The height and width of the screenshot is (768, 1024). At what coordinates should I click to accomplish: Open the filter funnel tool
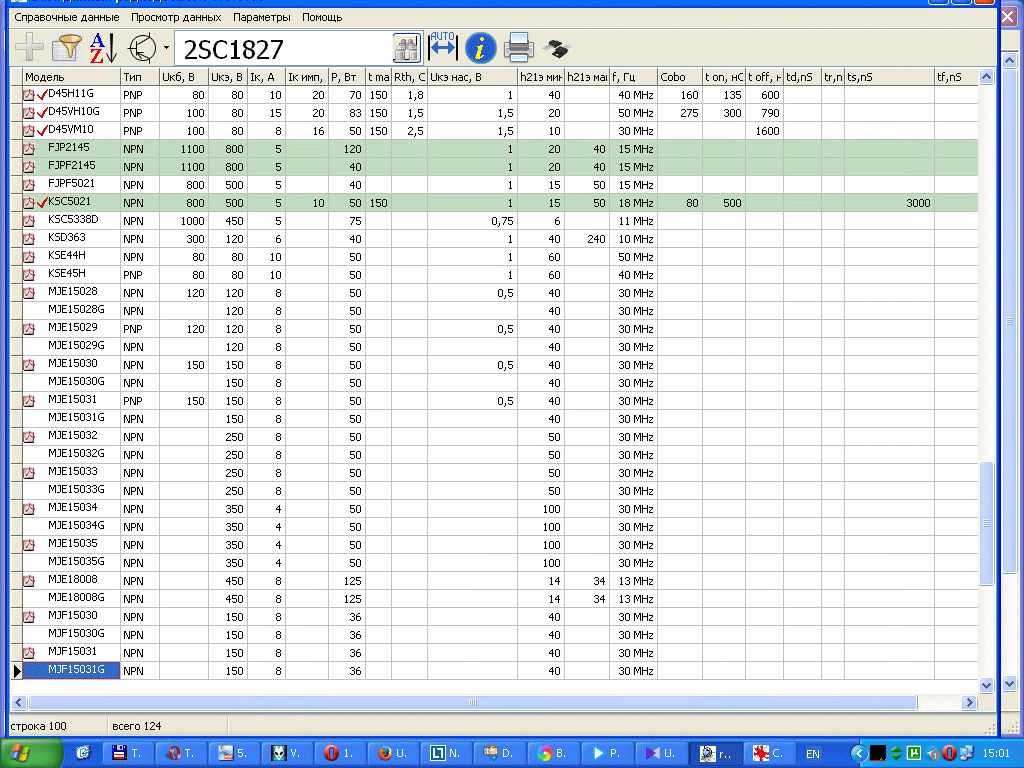point(67,48)
